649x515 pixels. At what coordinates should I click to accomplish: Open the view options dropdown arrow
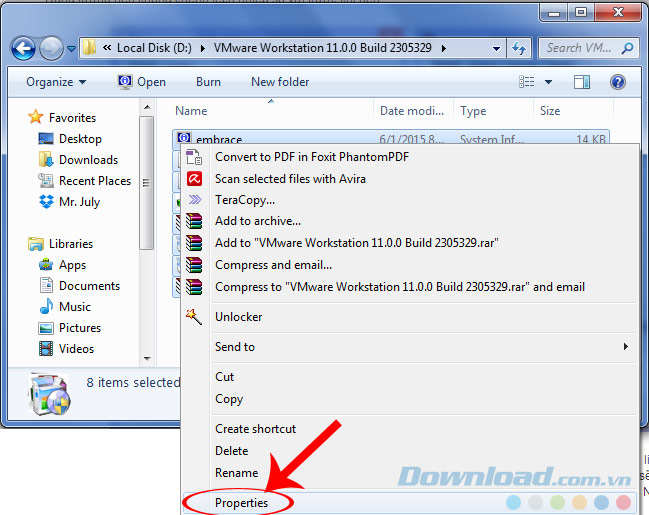pyautogui.click(x=548, y=82)
